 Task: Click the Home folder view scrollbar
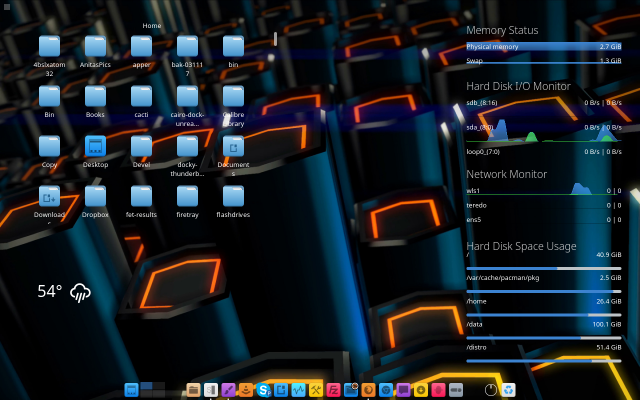tap(275, 39)
